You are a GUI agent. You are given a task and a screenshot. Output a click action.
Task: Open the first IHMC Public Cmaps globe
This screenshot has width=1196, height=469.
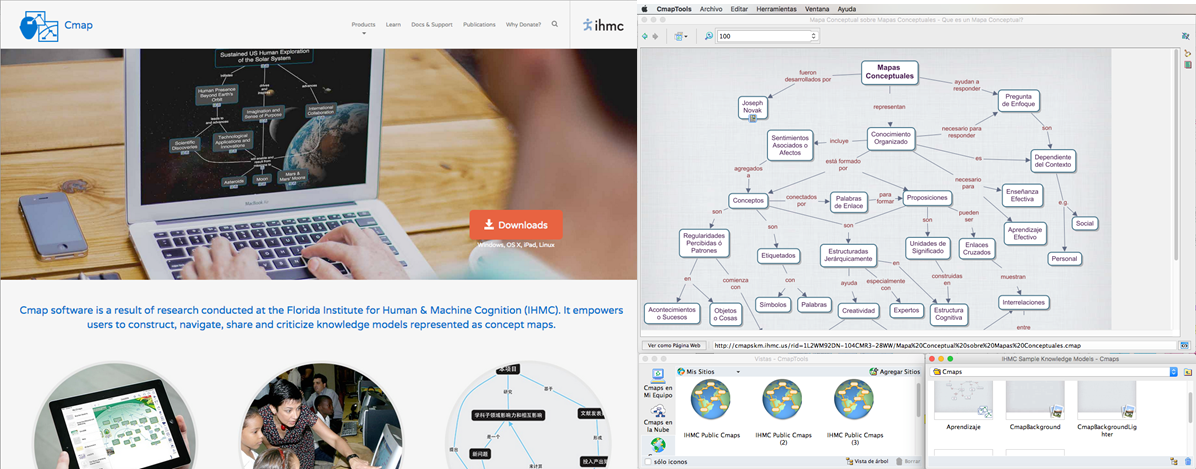[710, 400]
